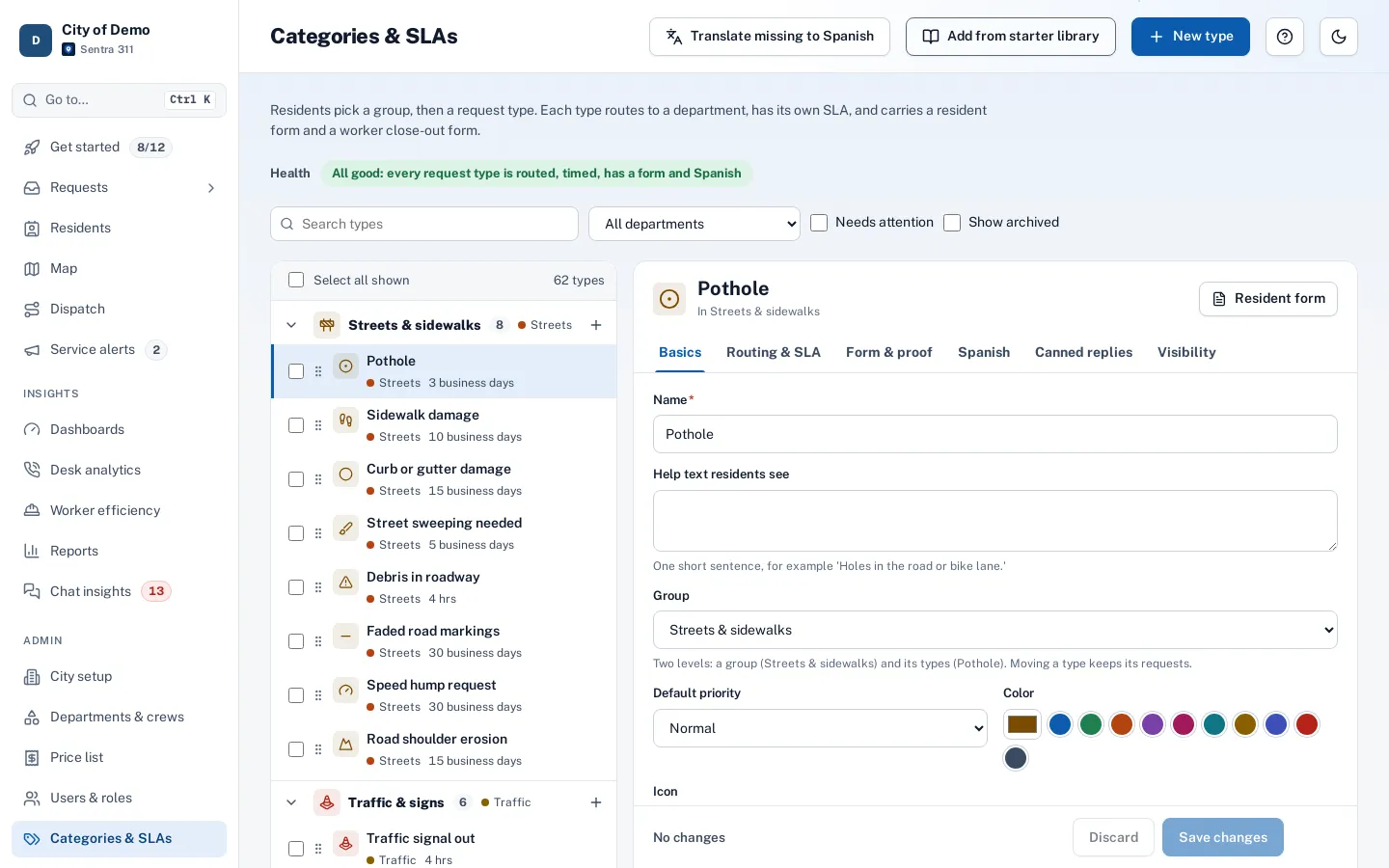Toggle the Show archived checkbox
This screenshot has height=868, width=1389.
coord(952,223)
